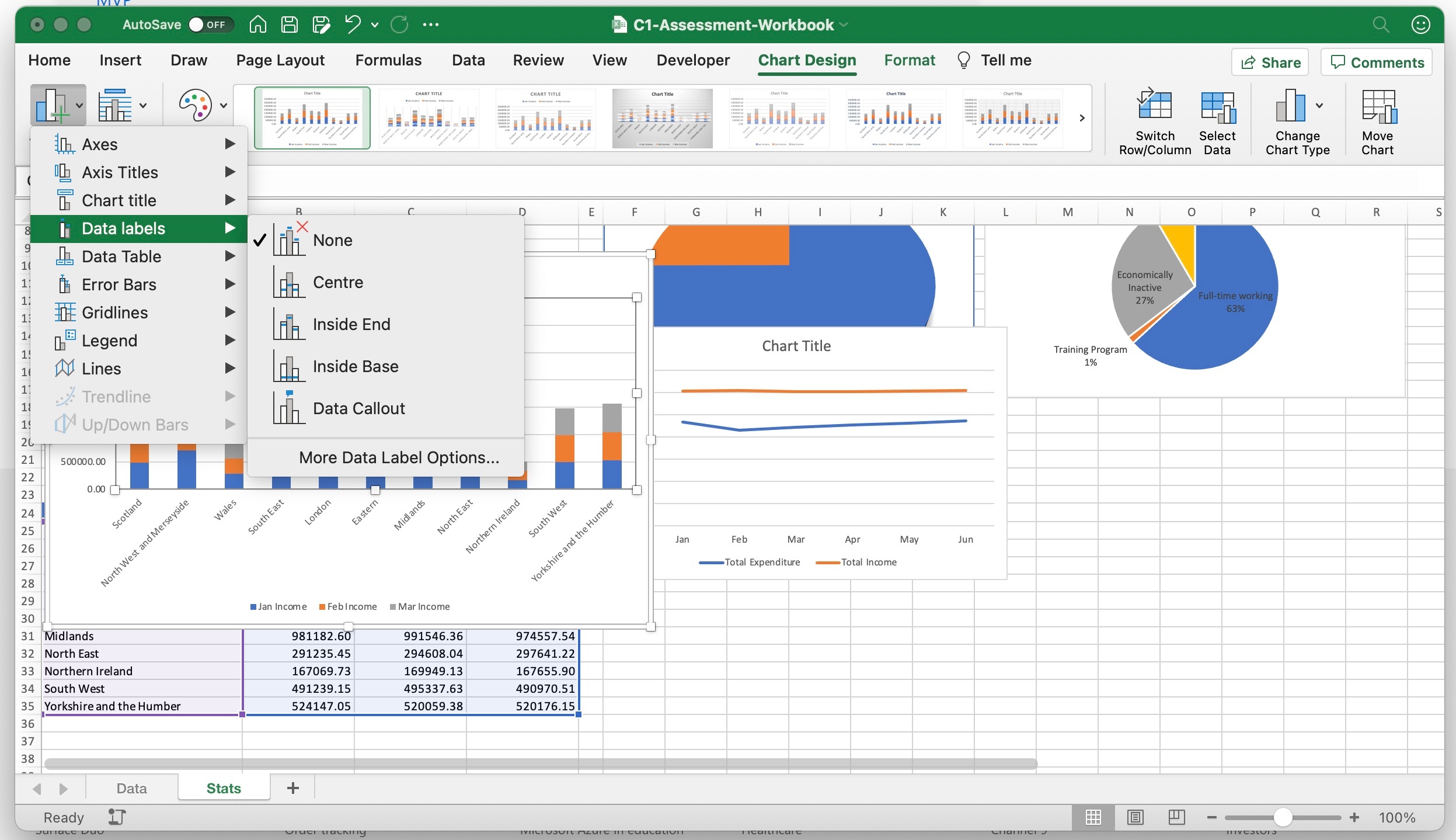
Task: Click the Quick Layout icon
Action: point(116,106)
